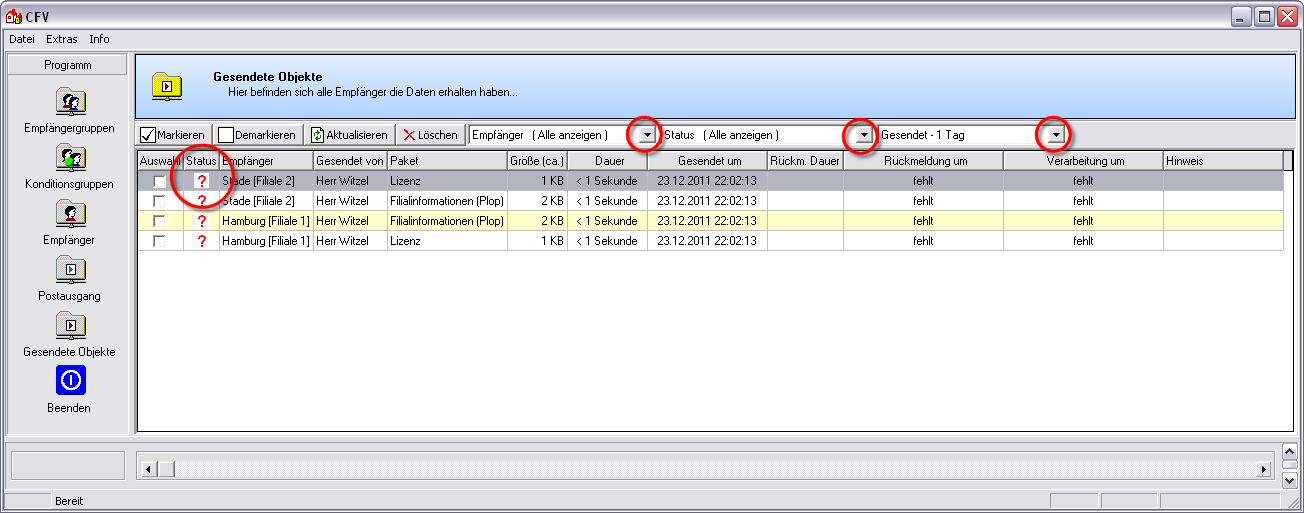
Task: Expand the Empfänger filter dropdown
Action: [647, 135]
